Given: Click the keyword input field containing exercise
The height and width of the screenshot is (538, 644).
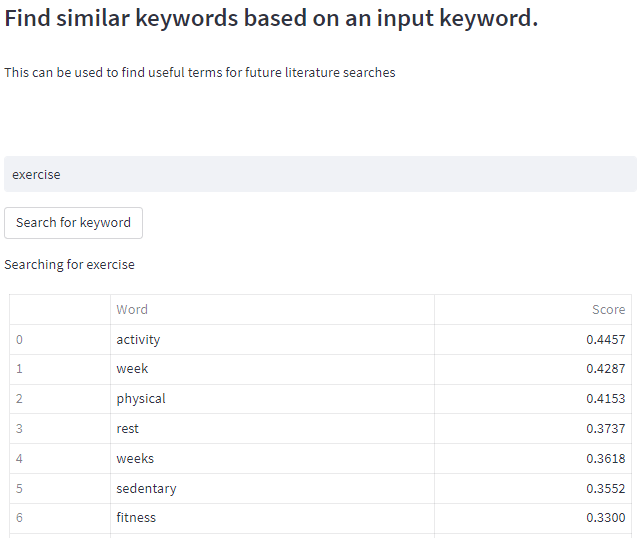Looking at the screenshot, I should tap(320, 174).
